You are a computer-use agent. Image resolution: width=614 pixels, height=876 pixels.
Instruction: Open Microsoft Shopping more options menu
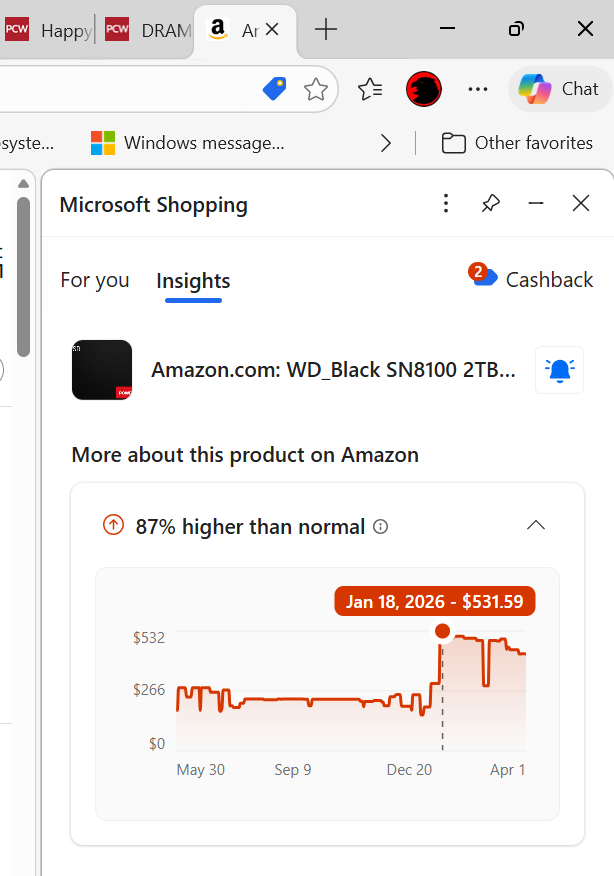click(446, 204)
